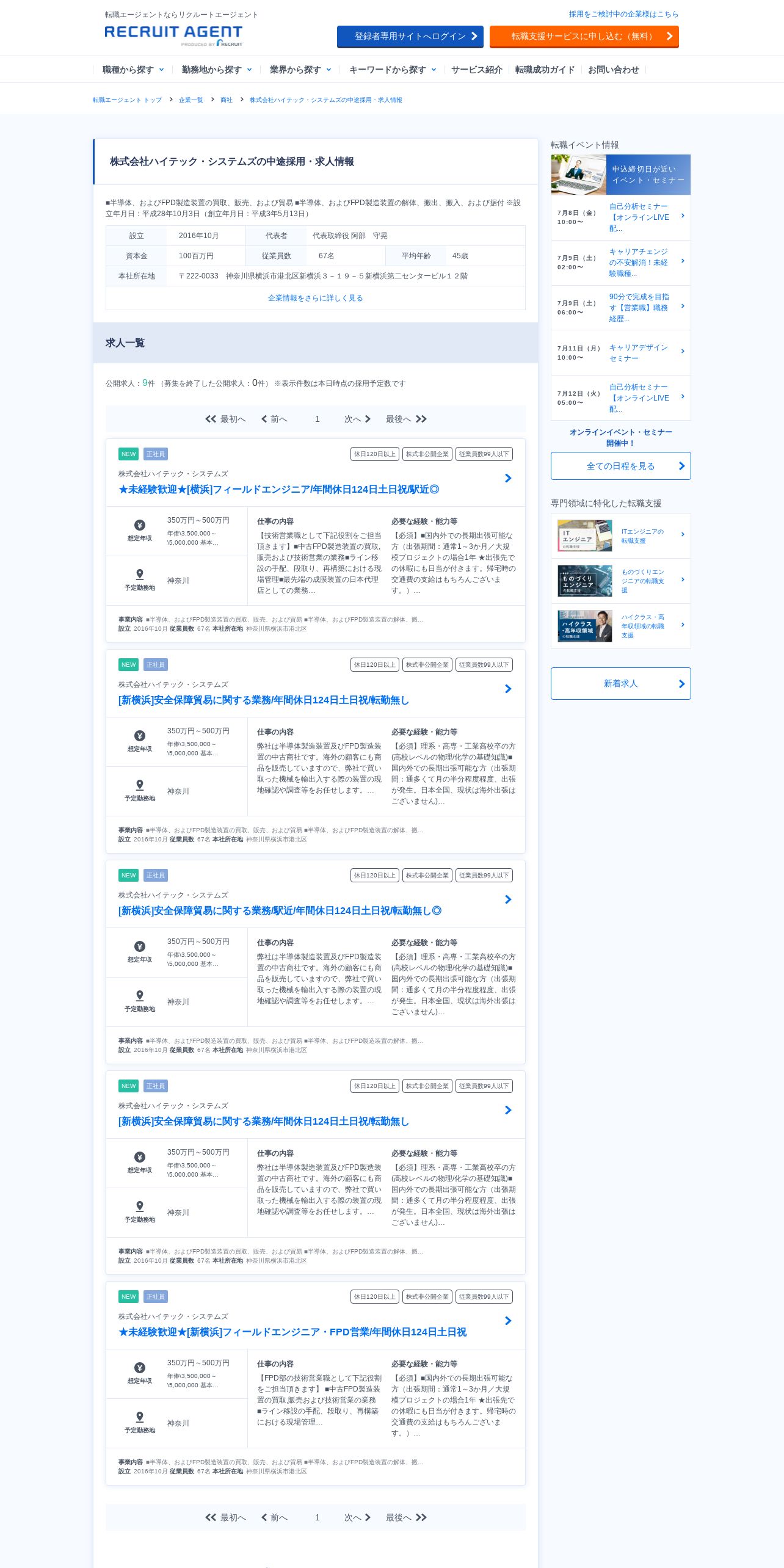The height and width of the screenshot is (1568, 784).
Task: Expand the キーワードから探す dropdown
Action: 393,70
